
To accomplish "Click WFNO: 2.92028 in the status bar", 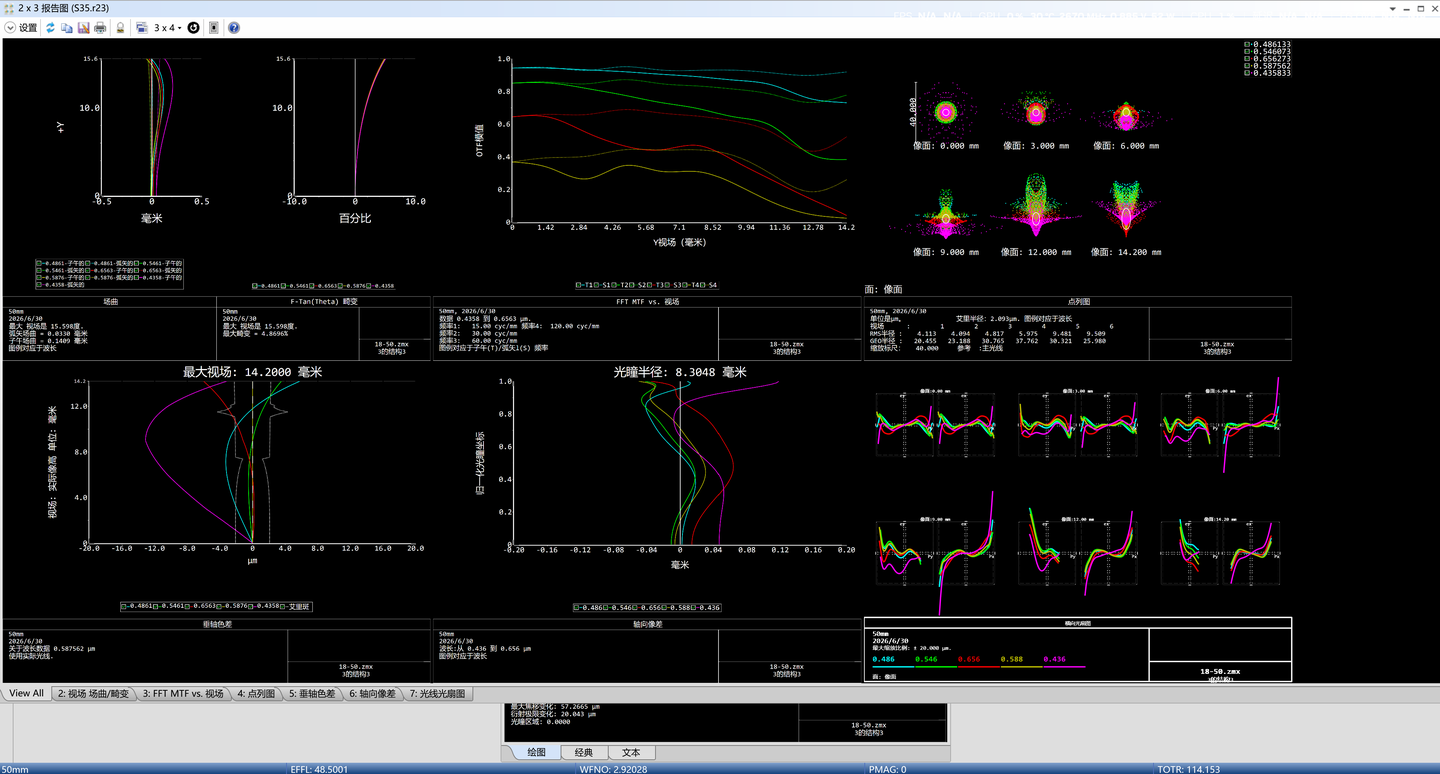I will point(613,769).
